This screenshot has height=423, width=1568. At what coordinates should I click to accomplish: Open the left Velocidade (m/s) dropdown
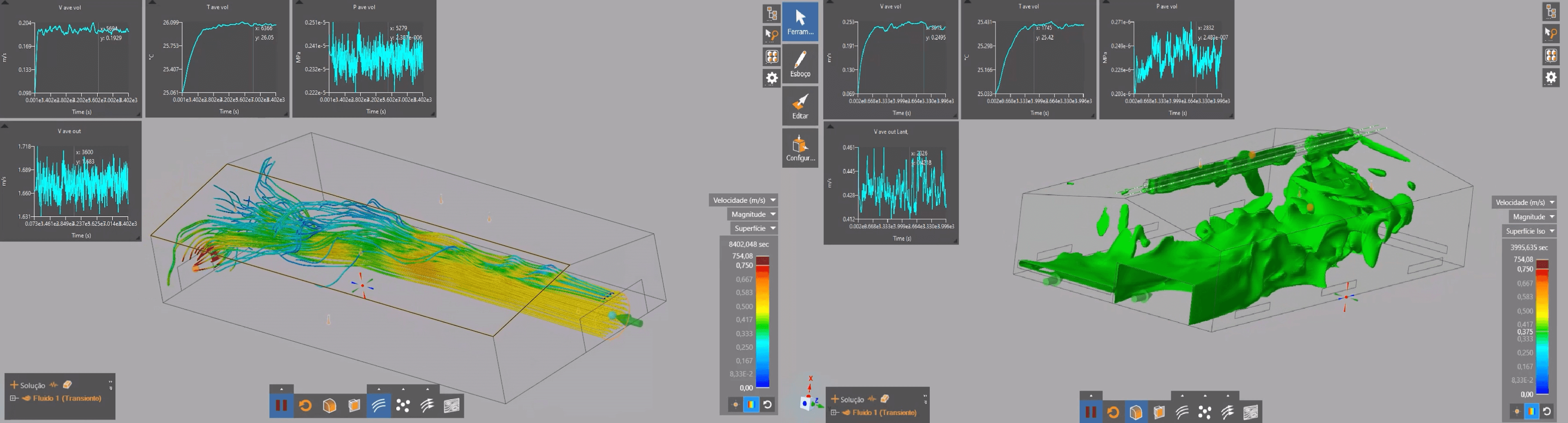[x=744, y=200]
